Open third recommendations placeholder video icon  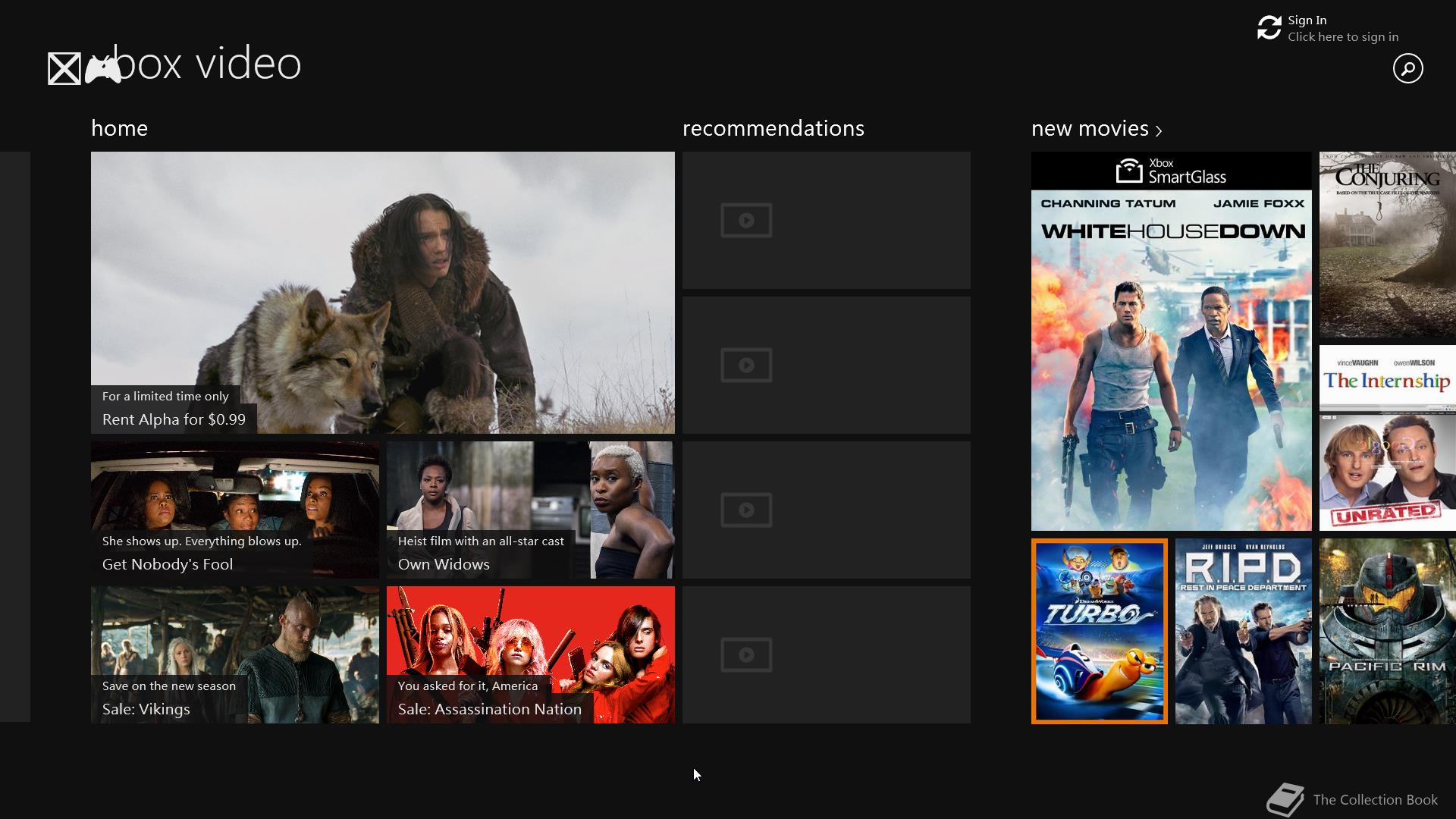(x=746, y=510)
